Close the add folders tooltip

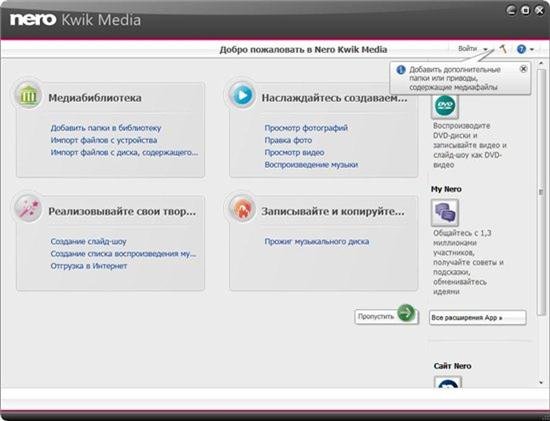coord(523,69)
